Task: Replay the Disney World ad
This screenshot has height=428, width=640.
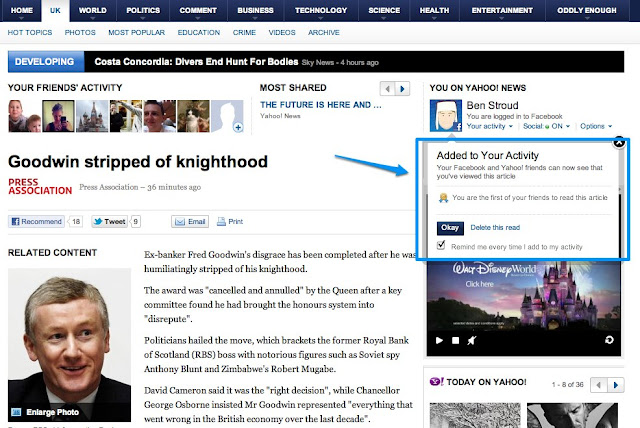Action: pos(609,340)
